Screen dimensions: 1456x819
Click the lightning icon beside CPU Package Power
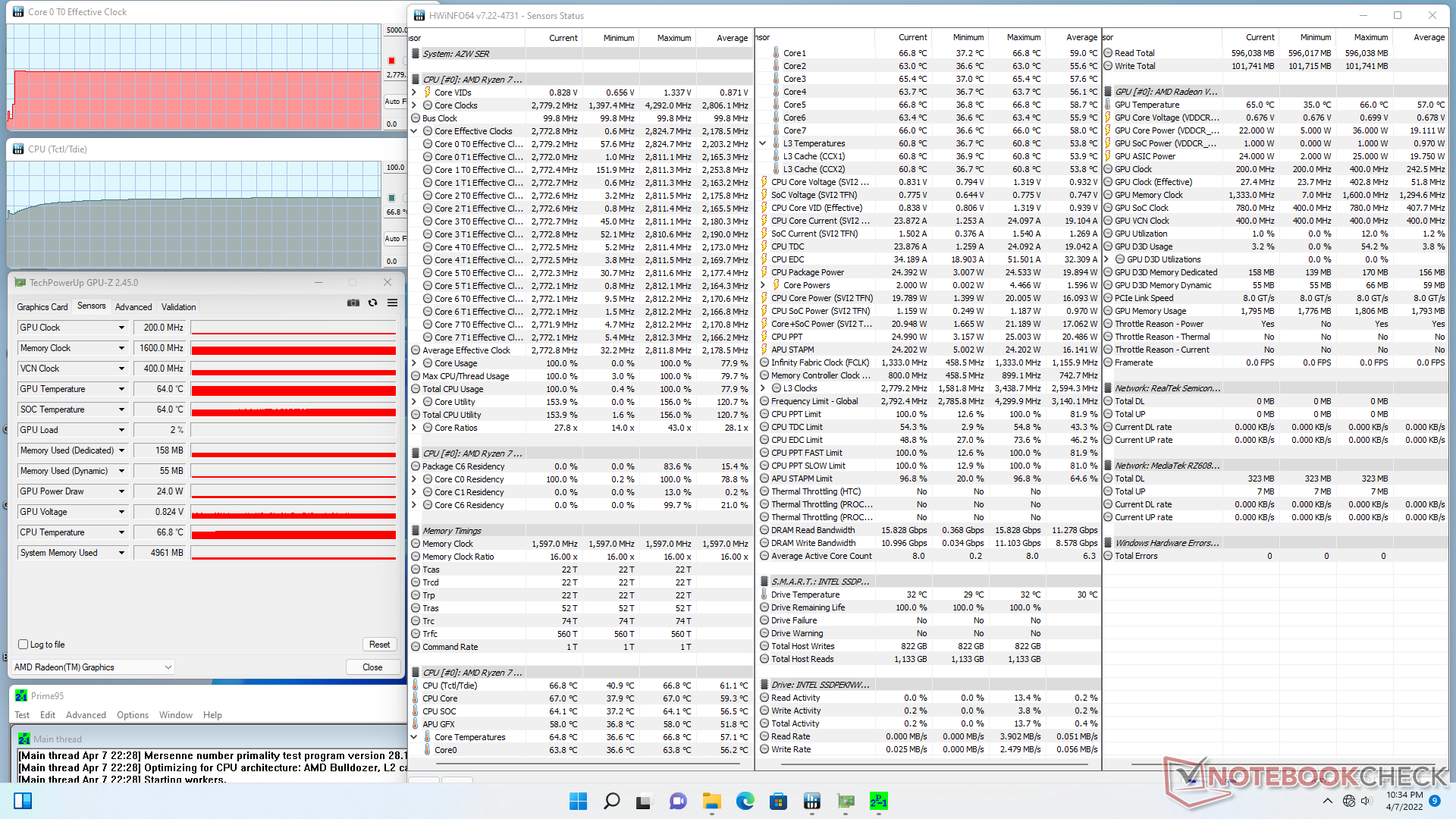[x=764, y=272]
